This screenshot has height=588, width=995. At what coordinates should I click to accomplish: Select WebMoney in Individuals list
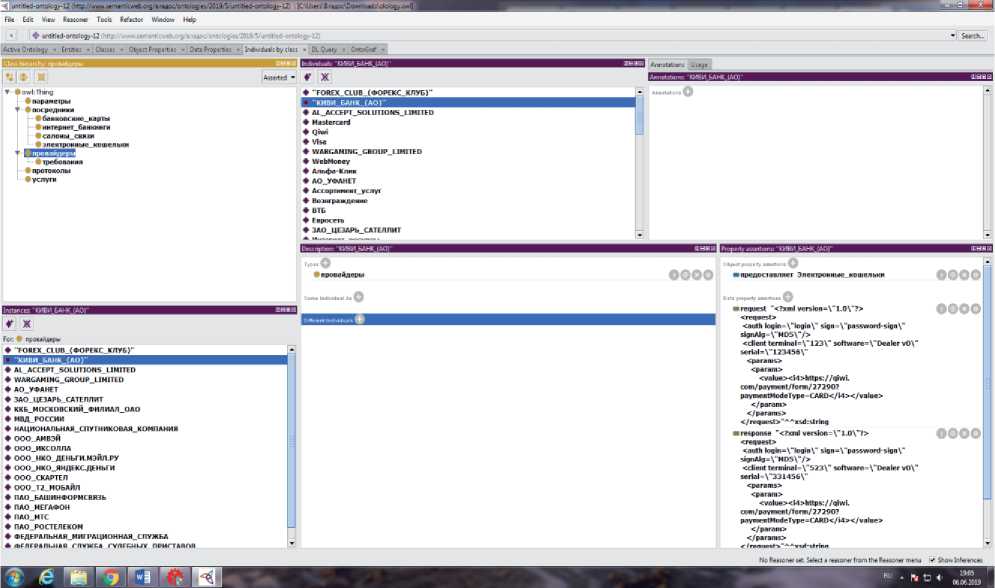point(331,161)
